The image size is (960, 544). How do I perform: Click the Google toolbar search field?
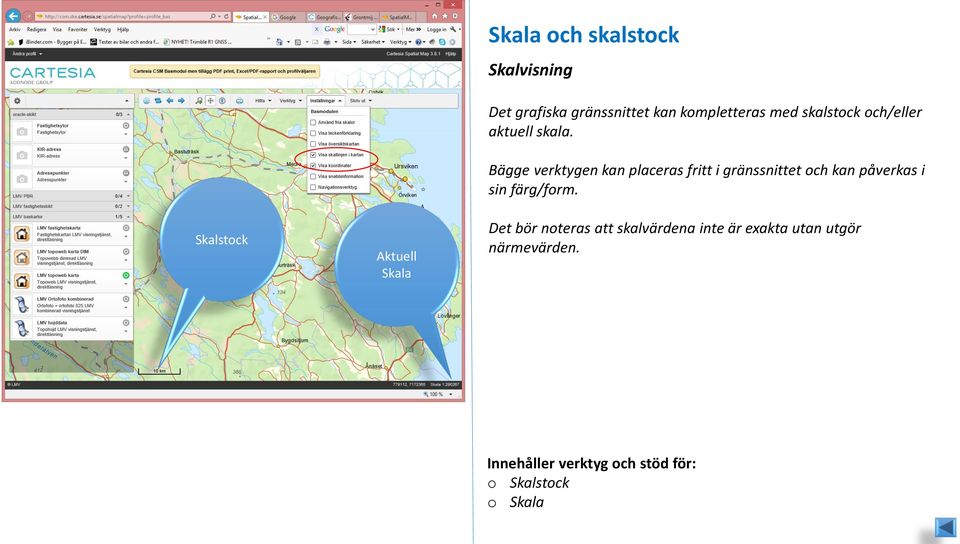click(361, 29)
